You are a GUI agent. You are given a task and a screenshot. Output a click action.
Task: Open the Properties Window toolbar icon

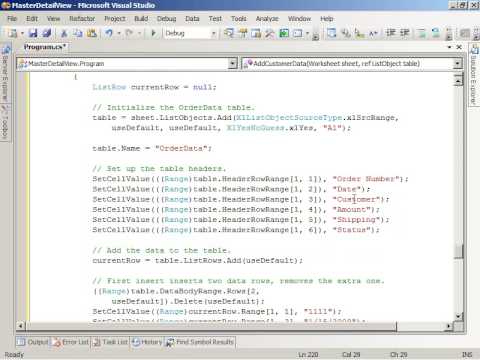243,33
